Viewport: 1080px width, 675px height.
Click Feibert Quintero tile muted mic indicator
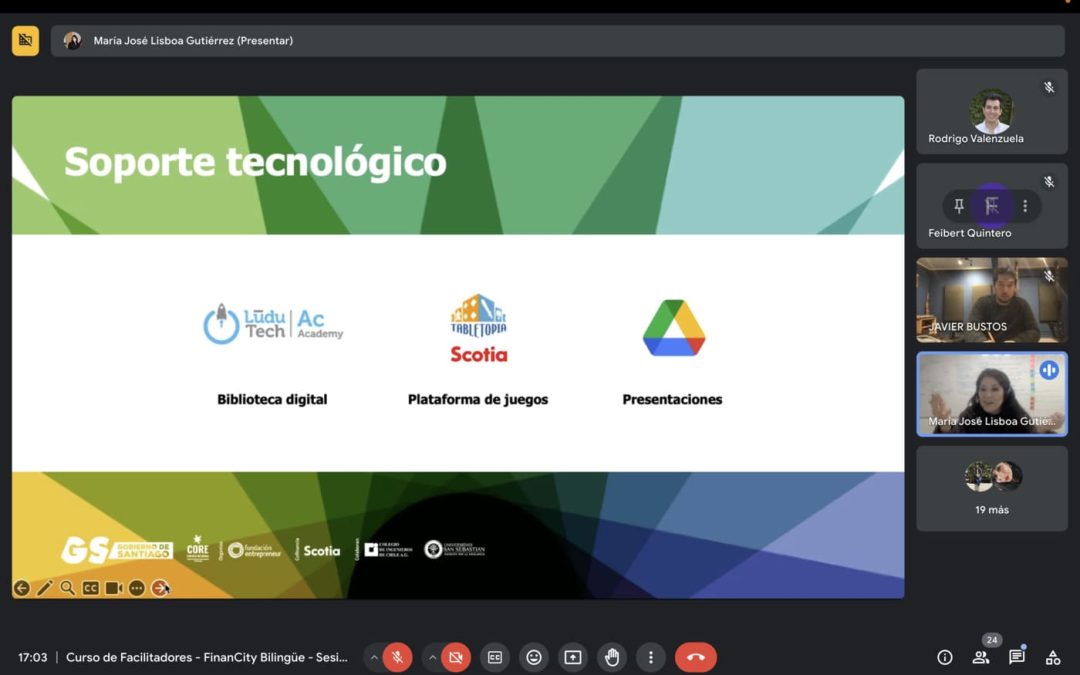(1049, 182)
